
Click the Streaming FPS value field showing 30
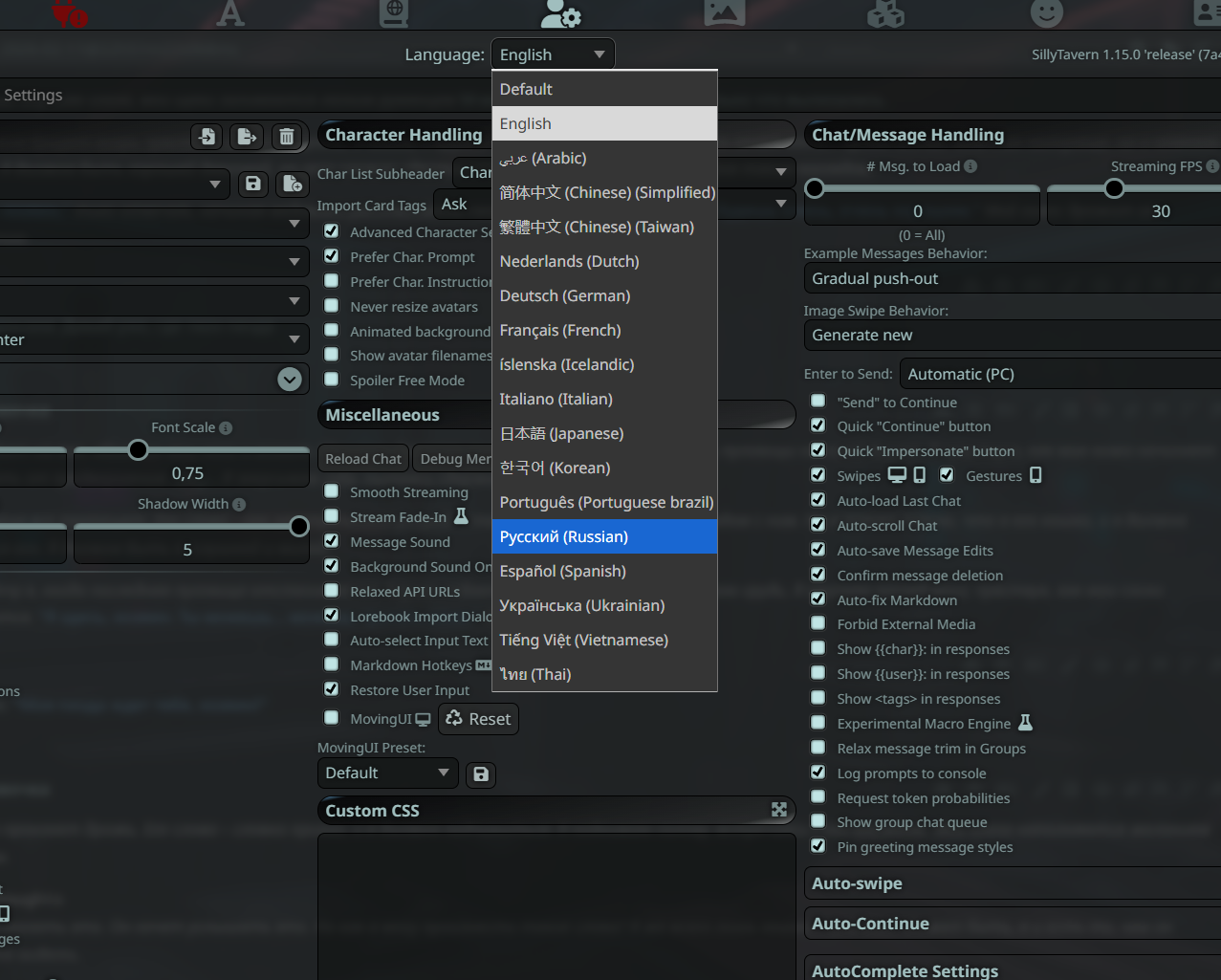tap(1134, 211)
